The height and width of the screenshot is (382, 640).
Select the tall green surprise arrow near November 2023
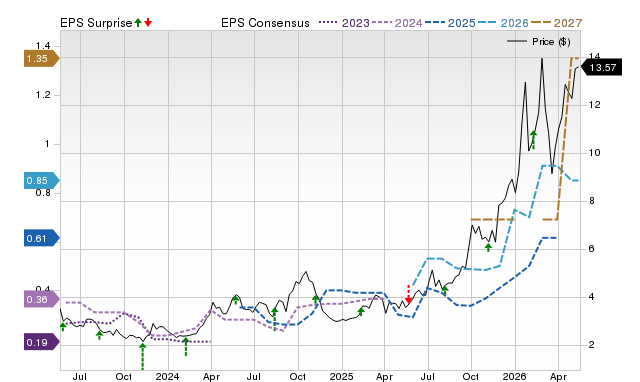pyautogui.click(x=142, y=356)
